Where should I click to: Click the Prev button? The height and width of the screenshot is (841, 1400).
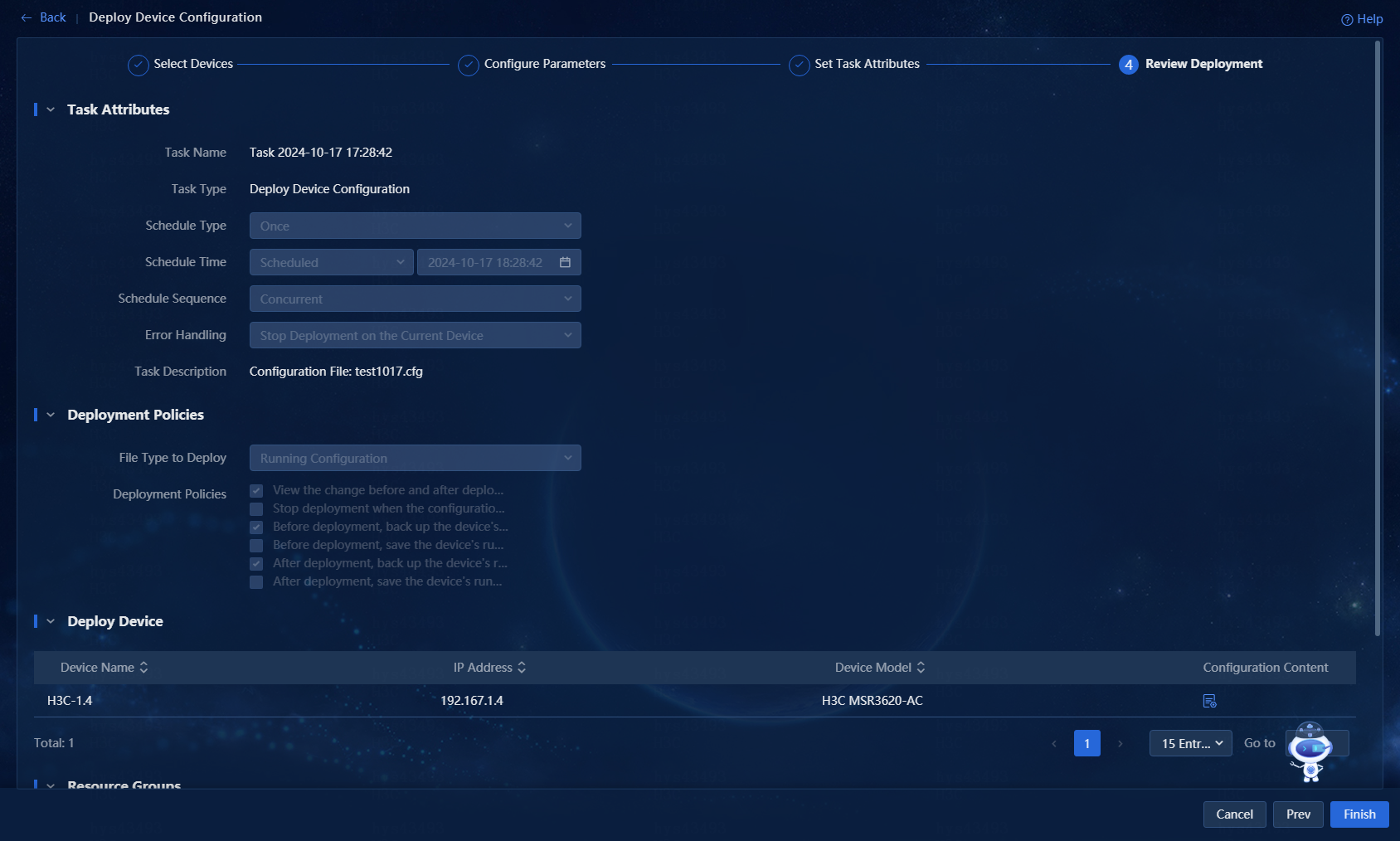pyautogui.click(x=1298, y=814)
